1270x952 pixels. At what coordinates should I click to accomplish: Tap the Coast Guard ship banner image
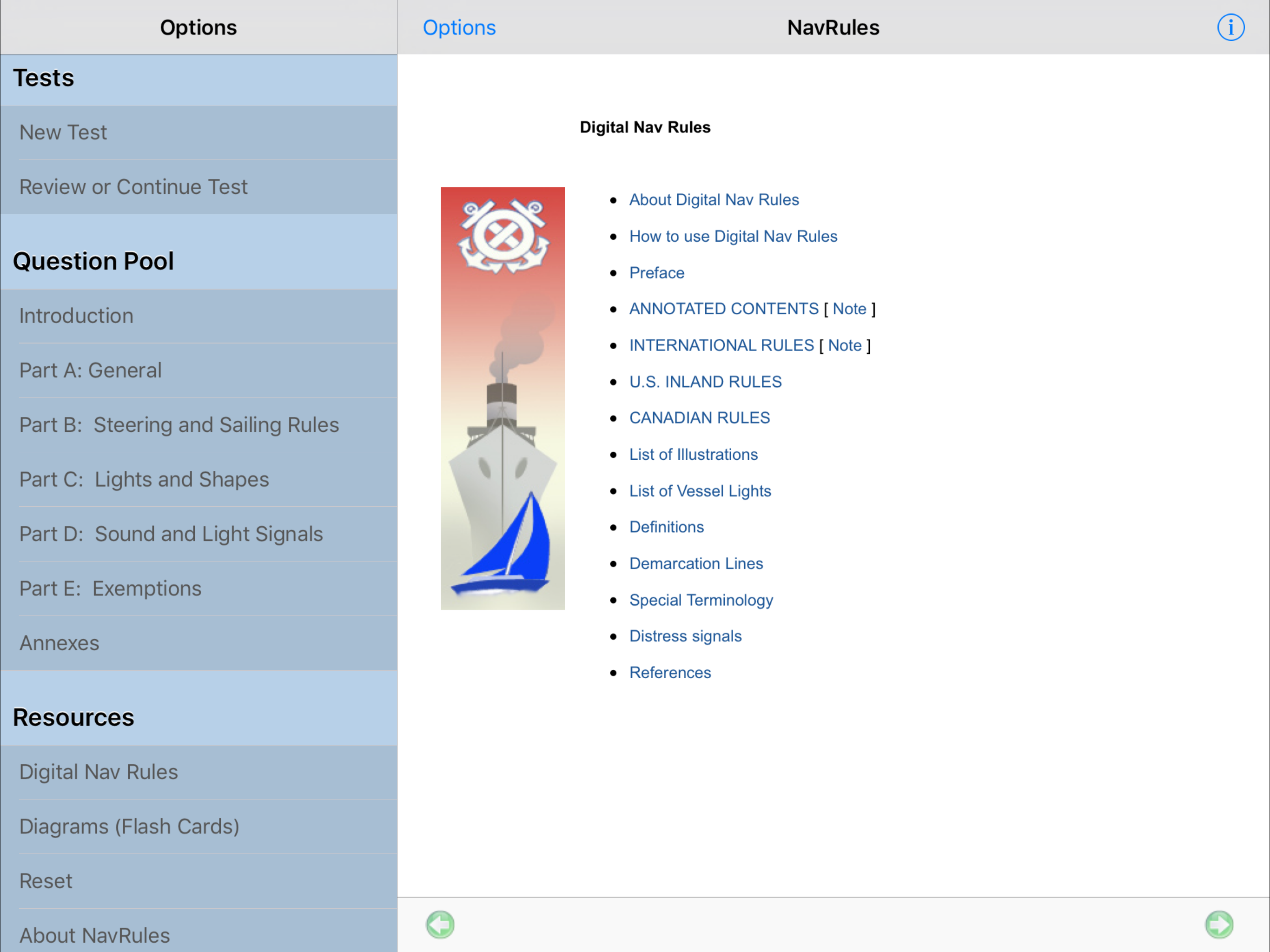tap(503, 398)
